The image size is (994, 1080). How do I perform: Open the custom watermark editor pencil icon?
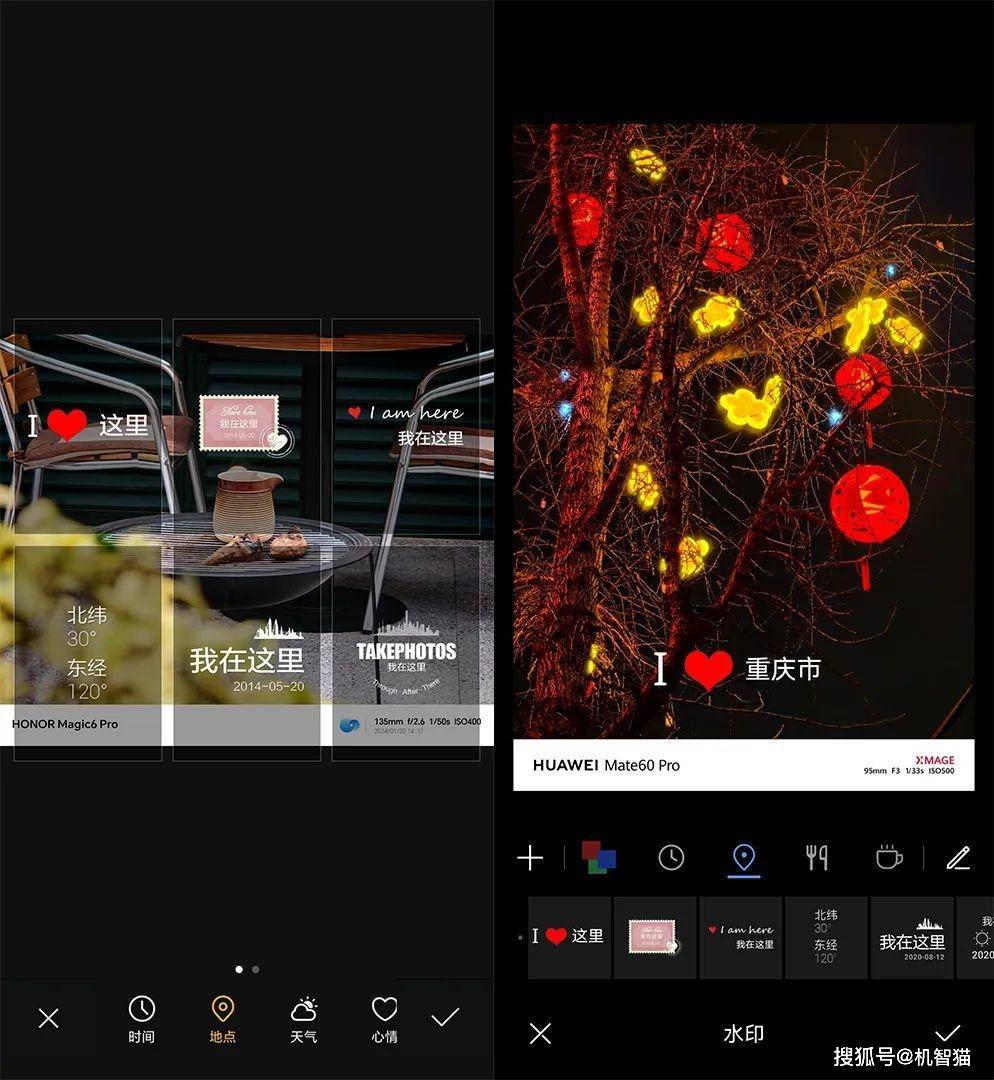pos(959,858)
